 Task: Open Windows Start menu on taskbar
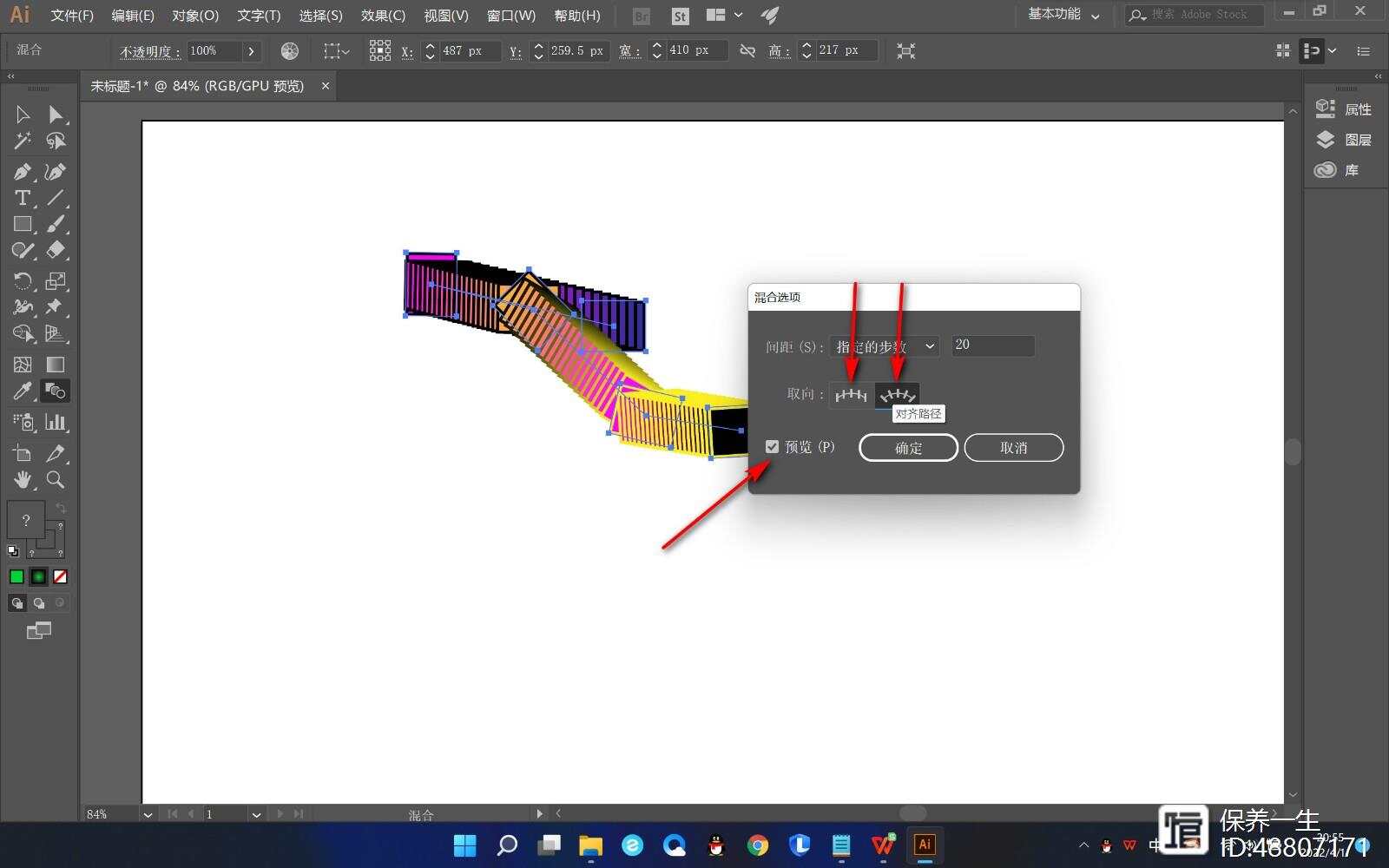coord(465,845)
